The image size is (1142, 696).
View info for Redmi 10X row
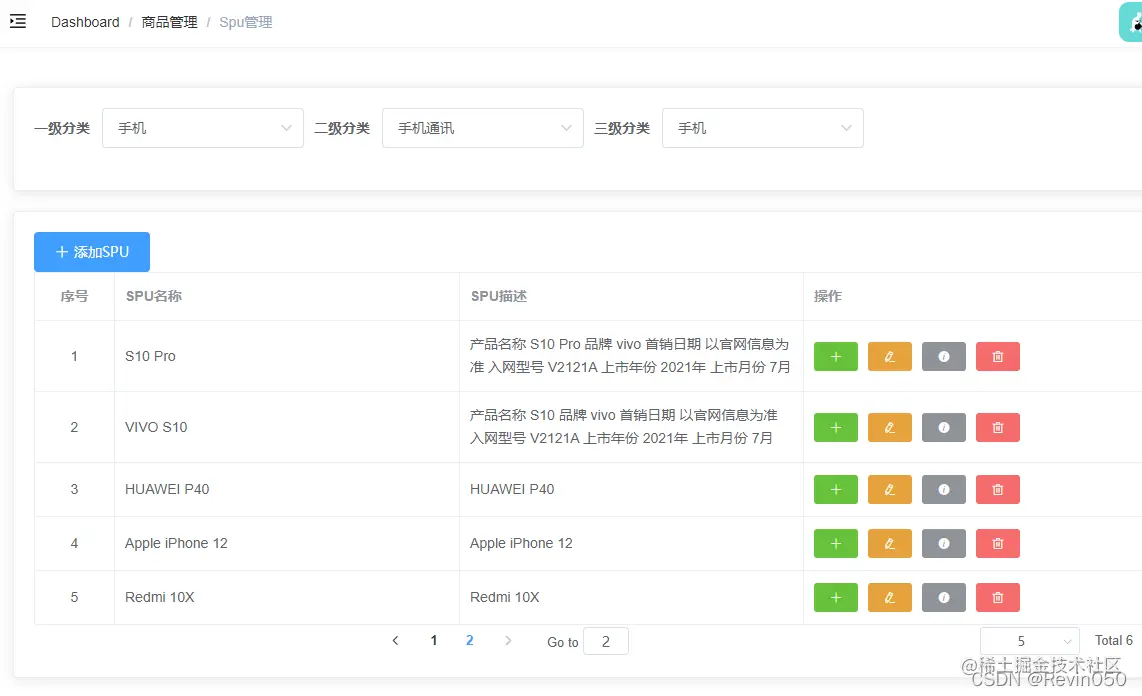[943, 597]
